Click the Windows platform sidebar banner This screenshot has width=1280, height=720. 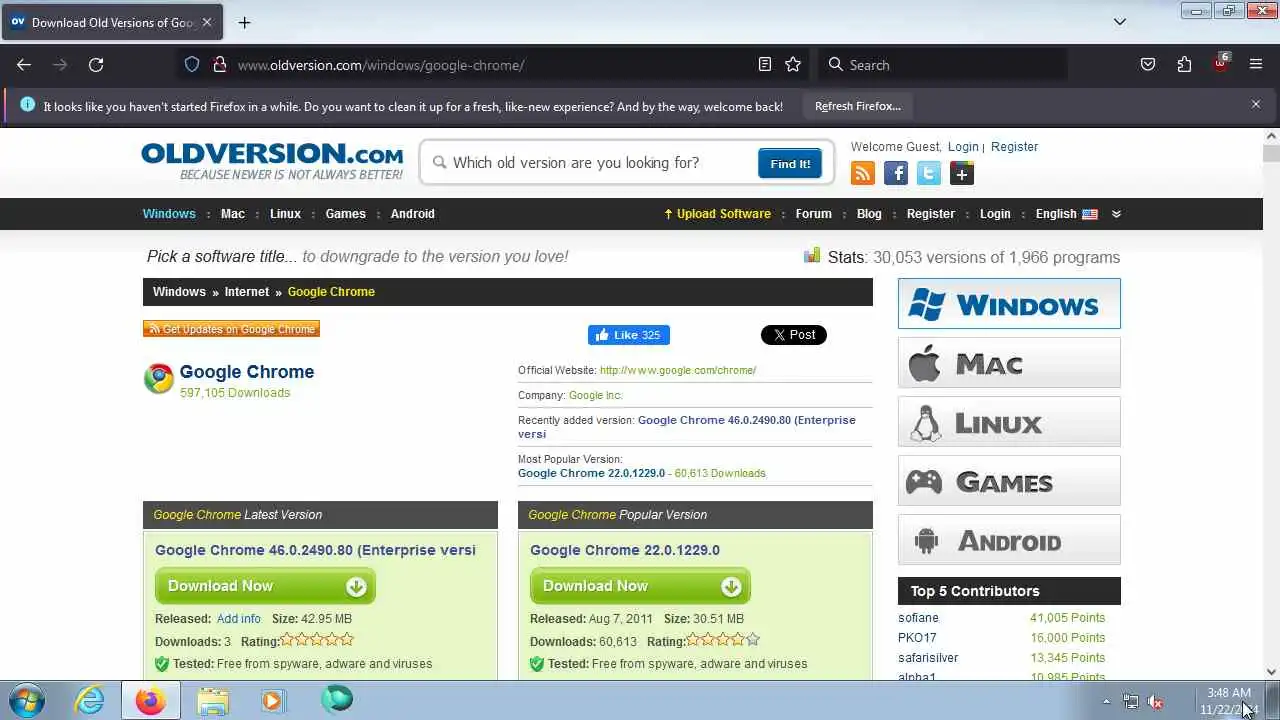coord(1009,303)
